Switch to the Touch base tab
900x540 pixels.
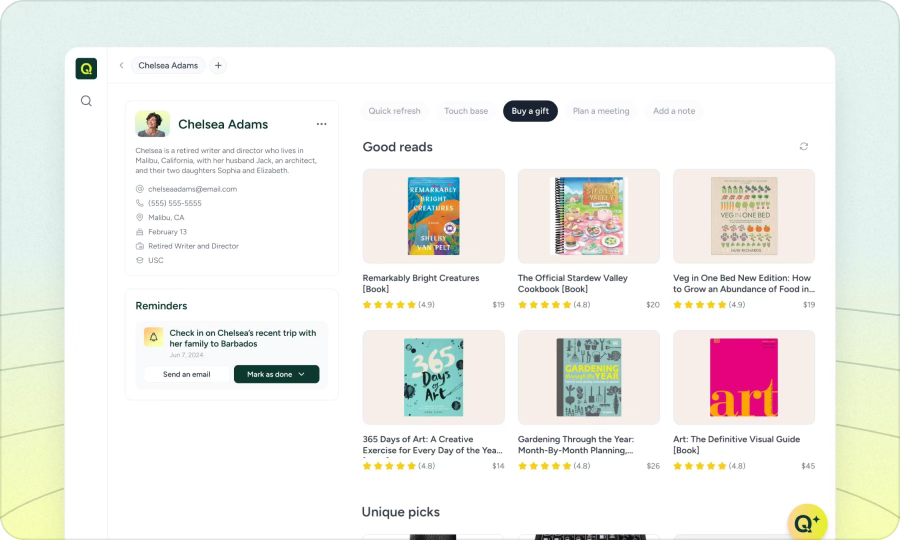466,111
